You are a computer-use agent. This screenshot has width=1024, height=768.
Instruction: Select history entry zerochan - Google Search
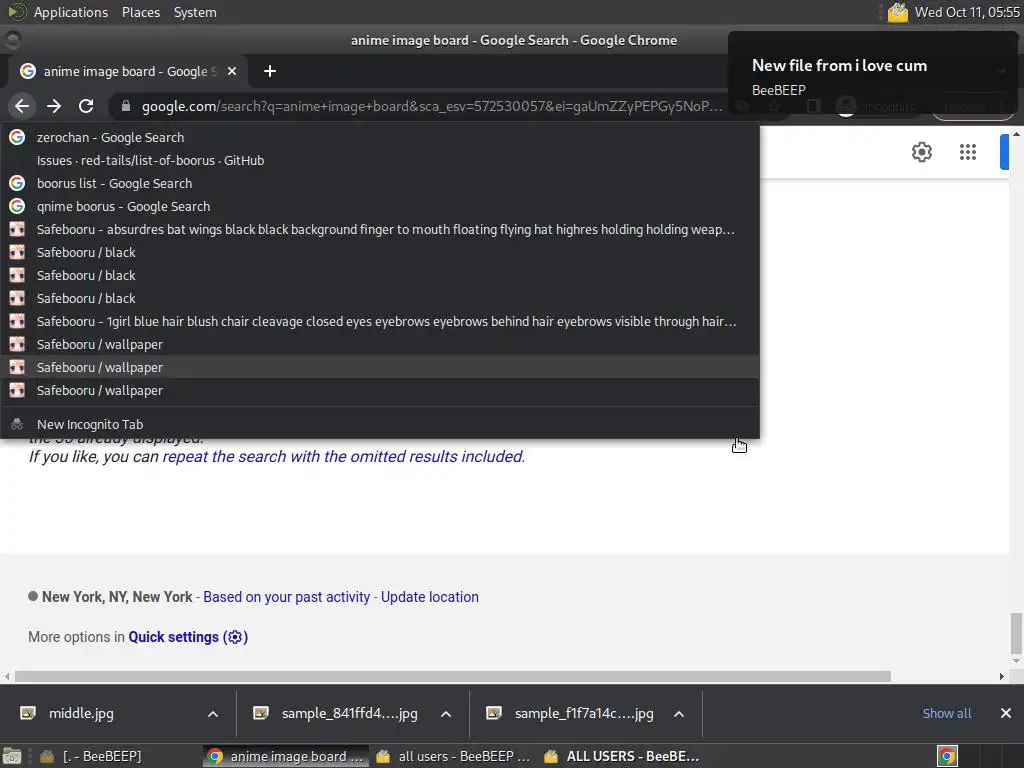click(380, 137)
